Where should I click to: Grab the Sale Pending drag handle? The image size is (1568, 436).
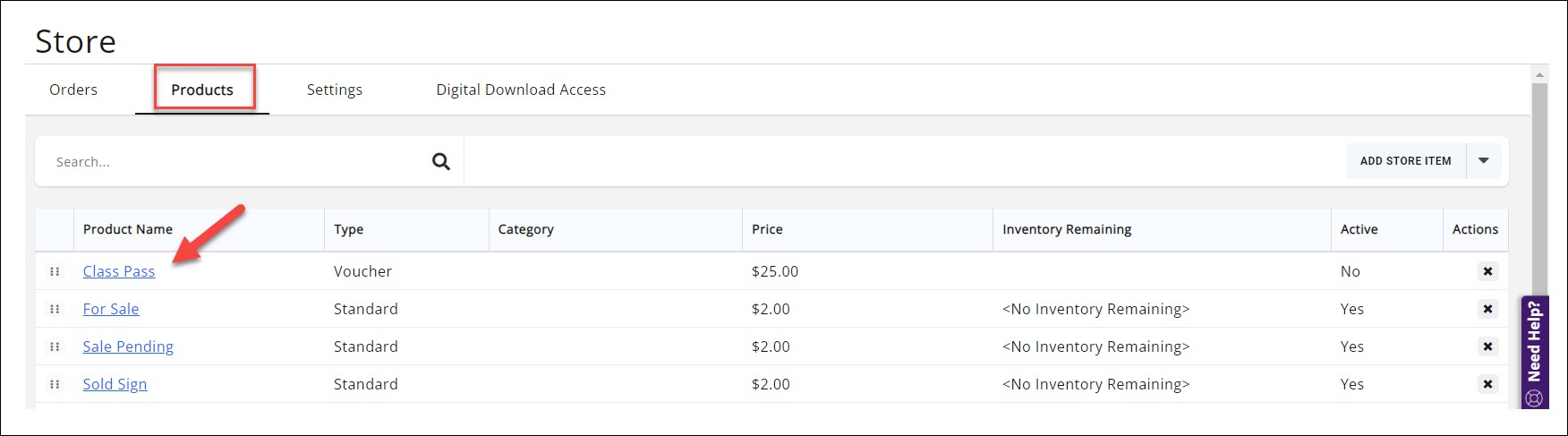(55, 346)
